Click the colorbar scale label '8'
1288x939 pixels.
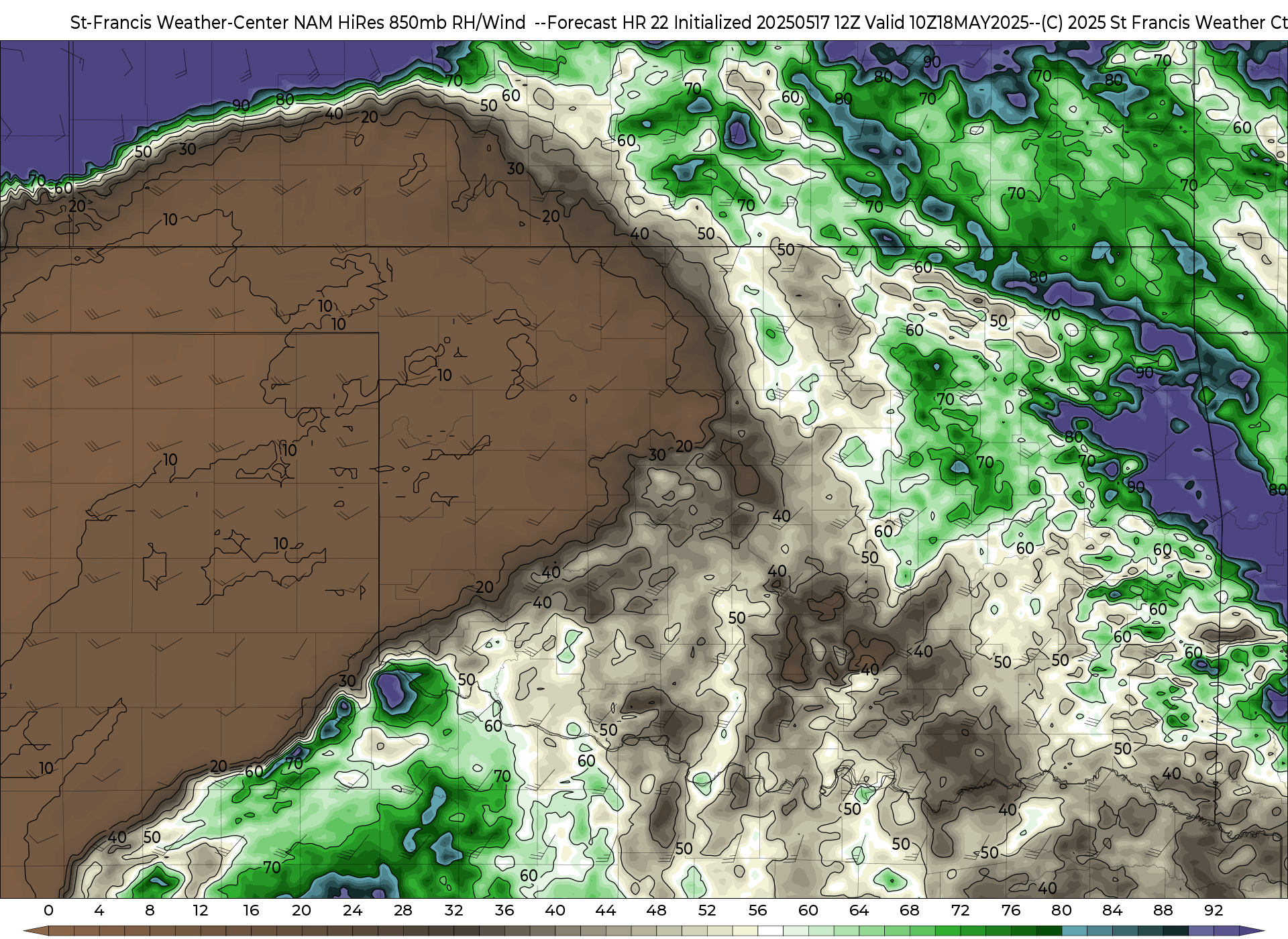click(150, 910)
